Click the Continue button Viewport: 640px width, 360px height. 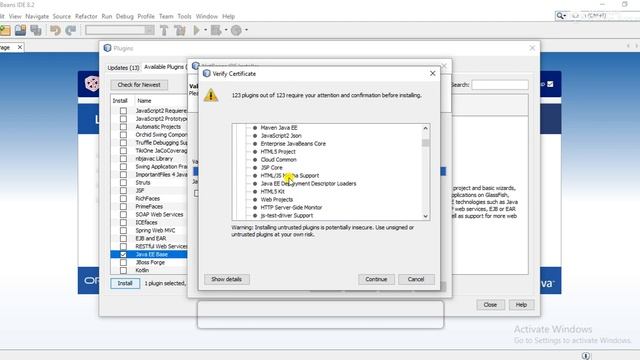(376, 279)
